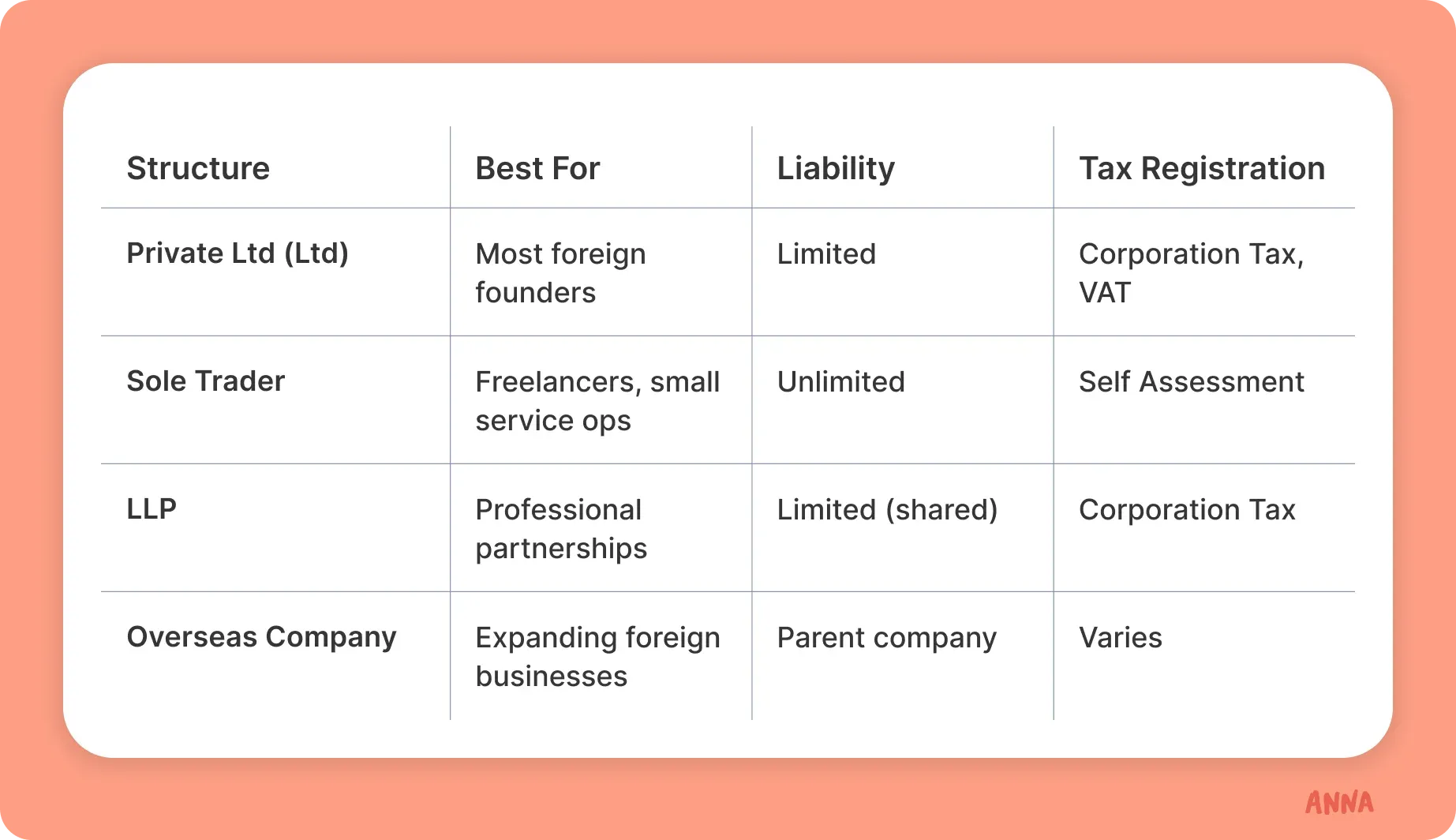Click the Liability column header
This screenshot has width=1456, height=840.
pos(836,168)
